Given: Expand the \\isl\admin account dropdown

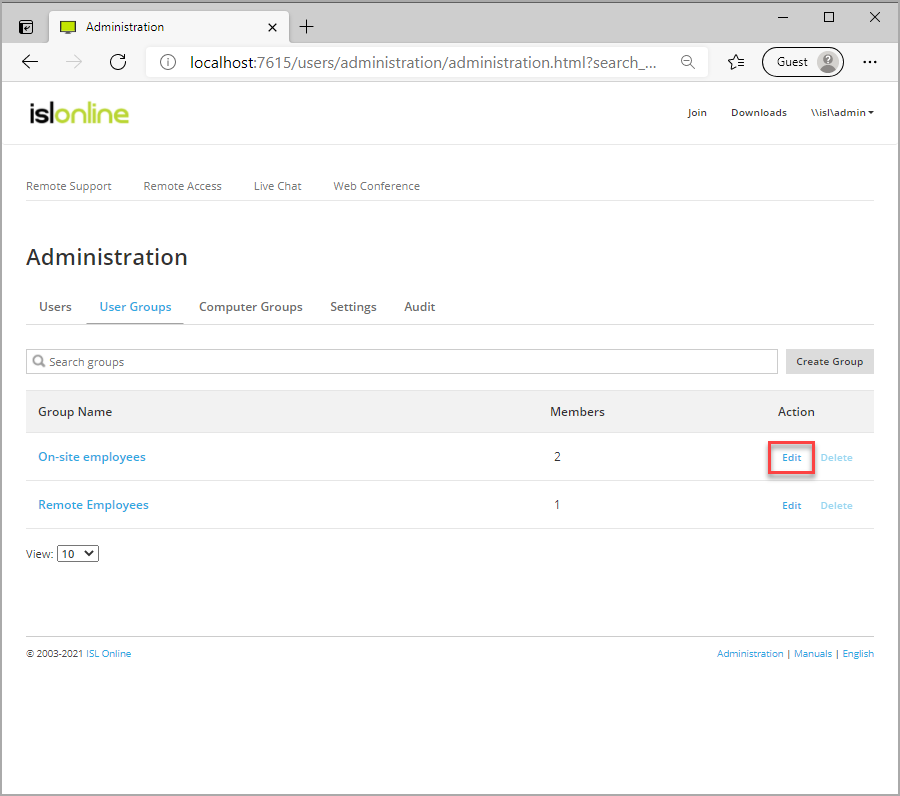Looking at the screenshot, I should tap(842, 112).
